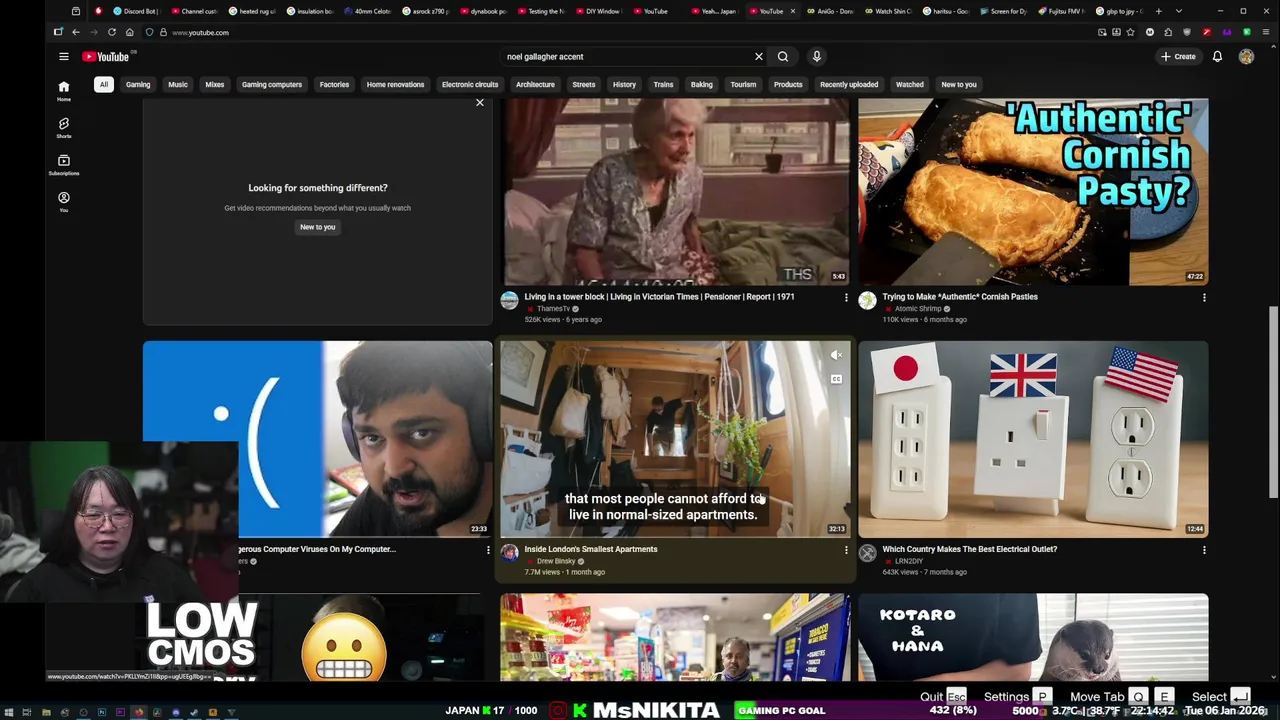This screenshot has height=720, width=1280.
Task: Open the YouTube hamburger guide menu
Action: [x=63, y=56]
